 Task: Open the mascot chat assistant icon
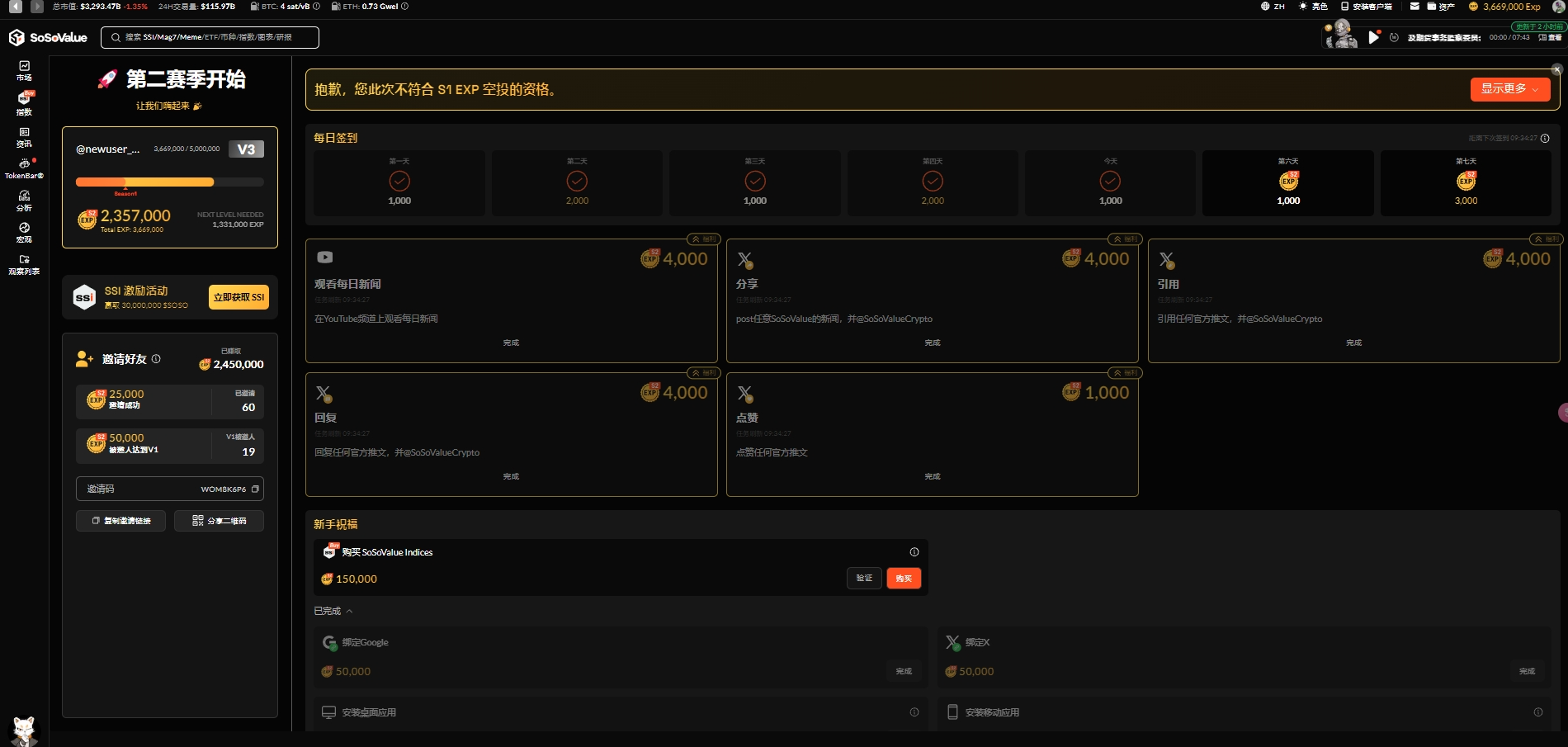coord(24,731)
